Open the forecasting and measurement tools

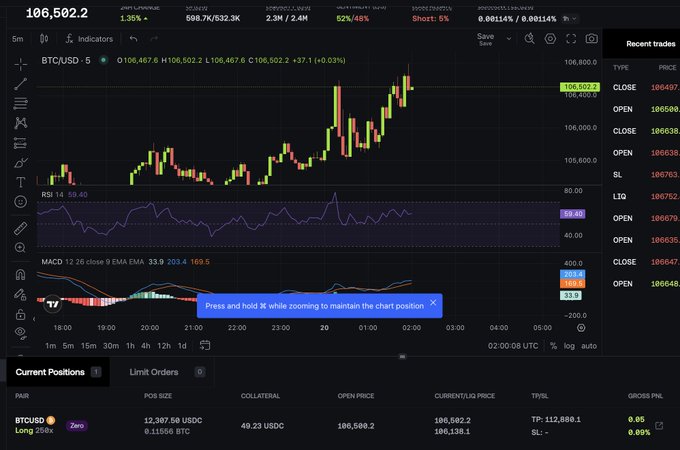click(20, 143)
